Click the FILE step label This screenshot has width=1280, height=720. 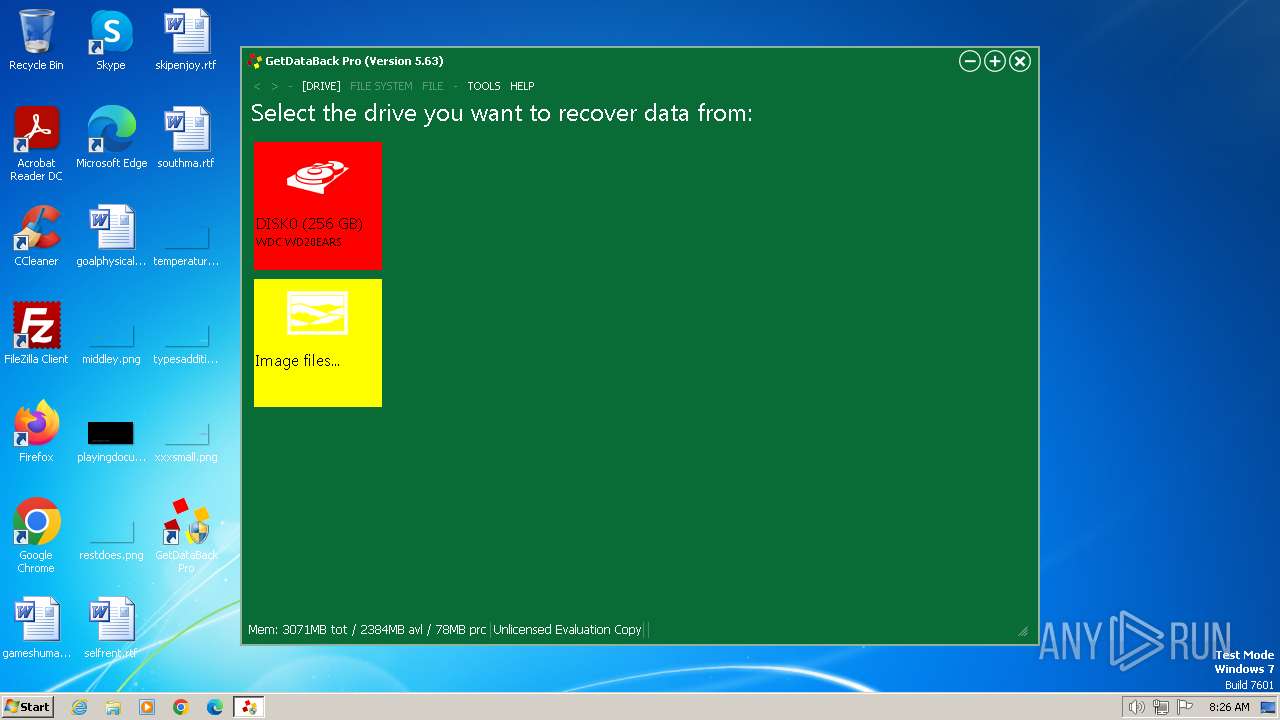point(432,86)
